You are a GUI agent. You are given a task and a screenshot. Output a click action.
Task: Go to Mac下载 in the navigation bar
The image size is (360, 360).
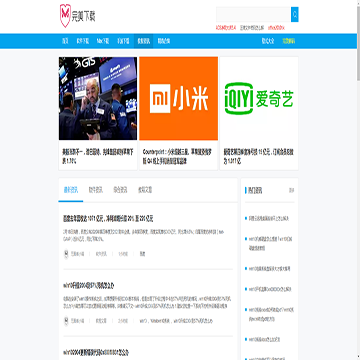[x=103, y=41]
